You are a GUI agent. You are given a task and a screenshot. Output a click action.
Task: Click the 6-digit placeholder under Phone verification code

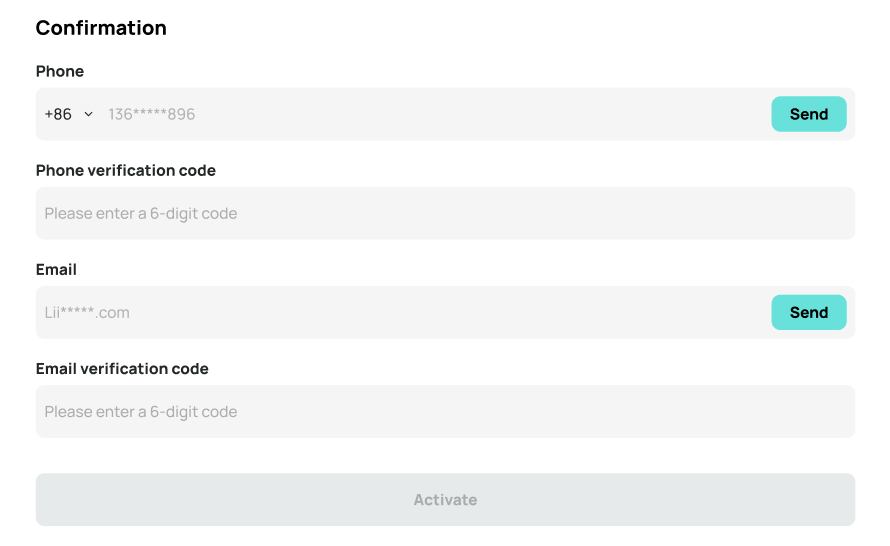click(x=141, y=213)
